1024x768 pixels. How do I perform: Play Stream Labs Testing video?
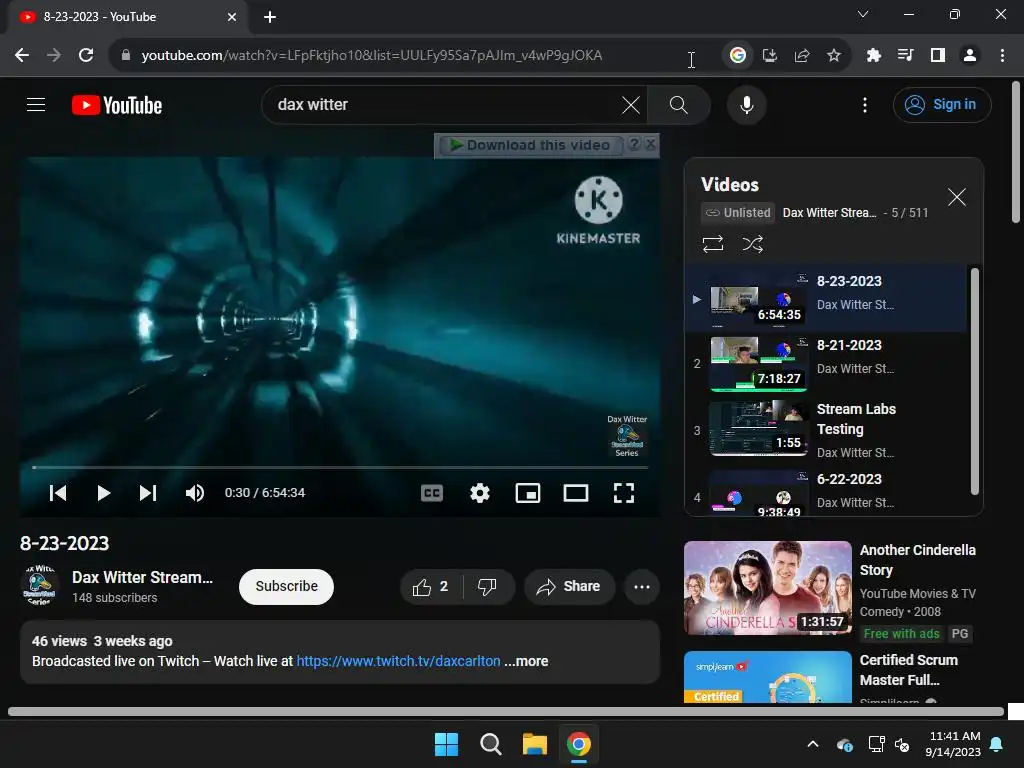pyautogui.click(x=826, y=429)
